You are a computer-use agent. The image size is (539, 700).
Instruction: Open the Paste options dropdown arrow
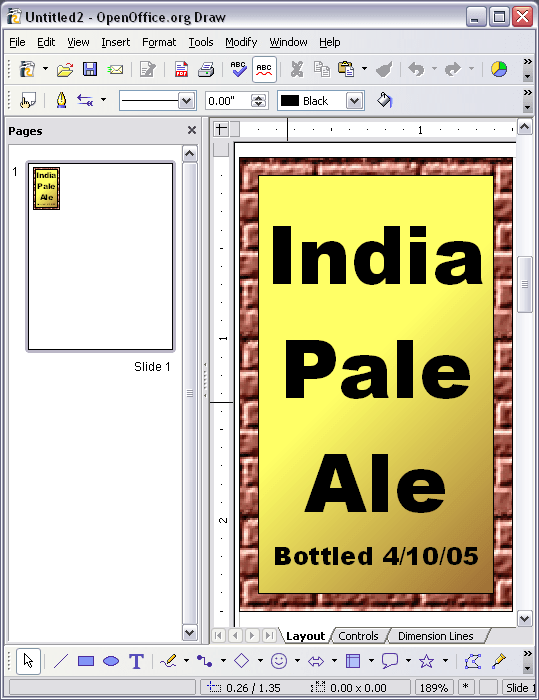tap(364, 69)
